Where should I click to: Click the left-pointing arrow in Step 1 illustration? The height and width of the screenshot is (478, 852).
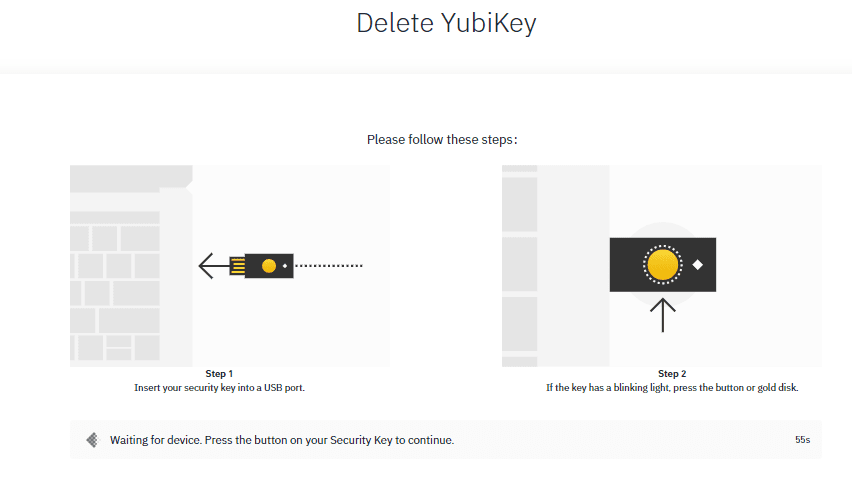(x=212, y=266)
